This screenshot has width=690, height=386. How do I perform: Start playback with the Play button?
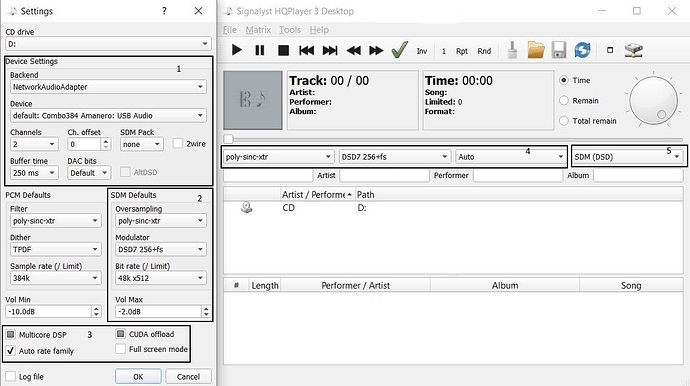[236, 50]
